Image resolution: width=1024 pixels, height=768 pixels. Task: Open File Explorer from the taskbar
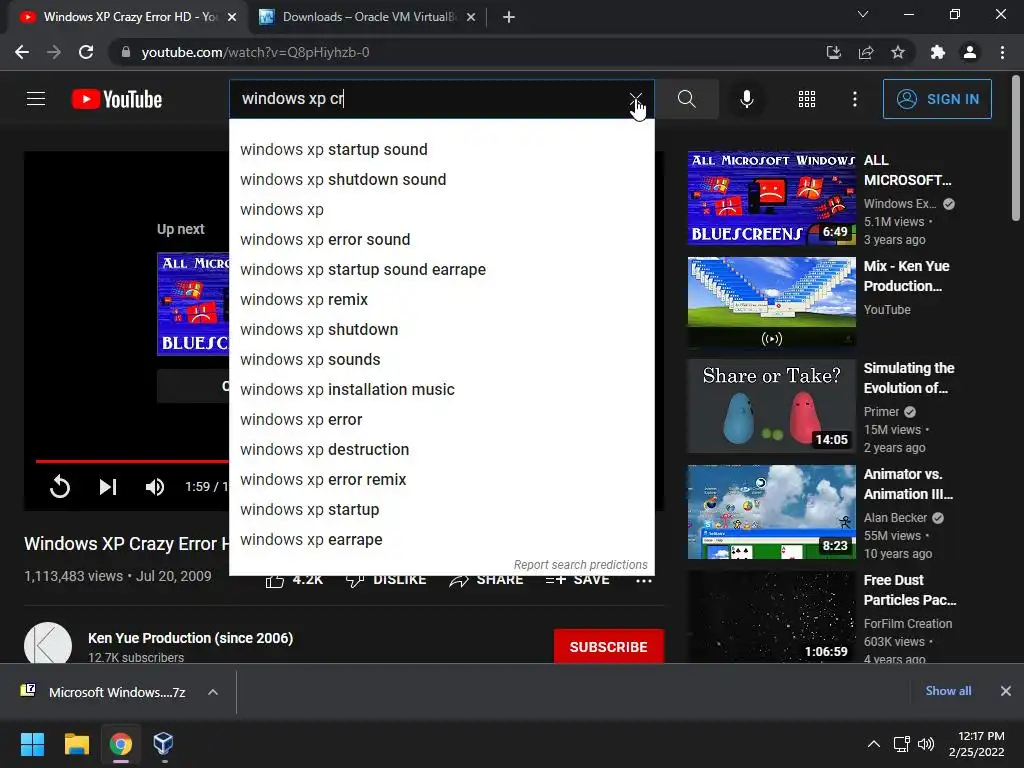pyautogui.click(x=76, y=744)
